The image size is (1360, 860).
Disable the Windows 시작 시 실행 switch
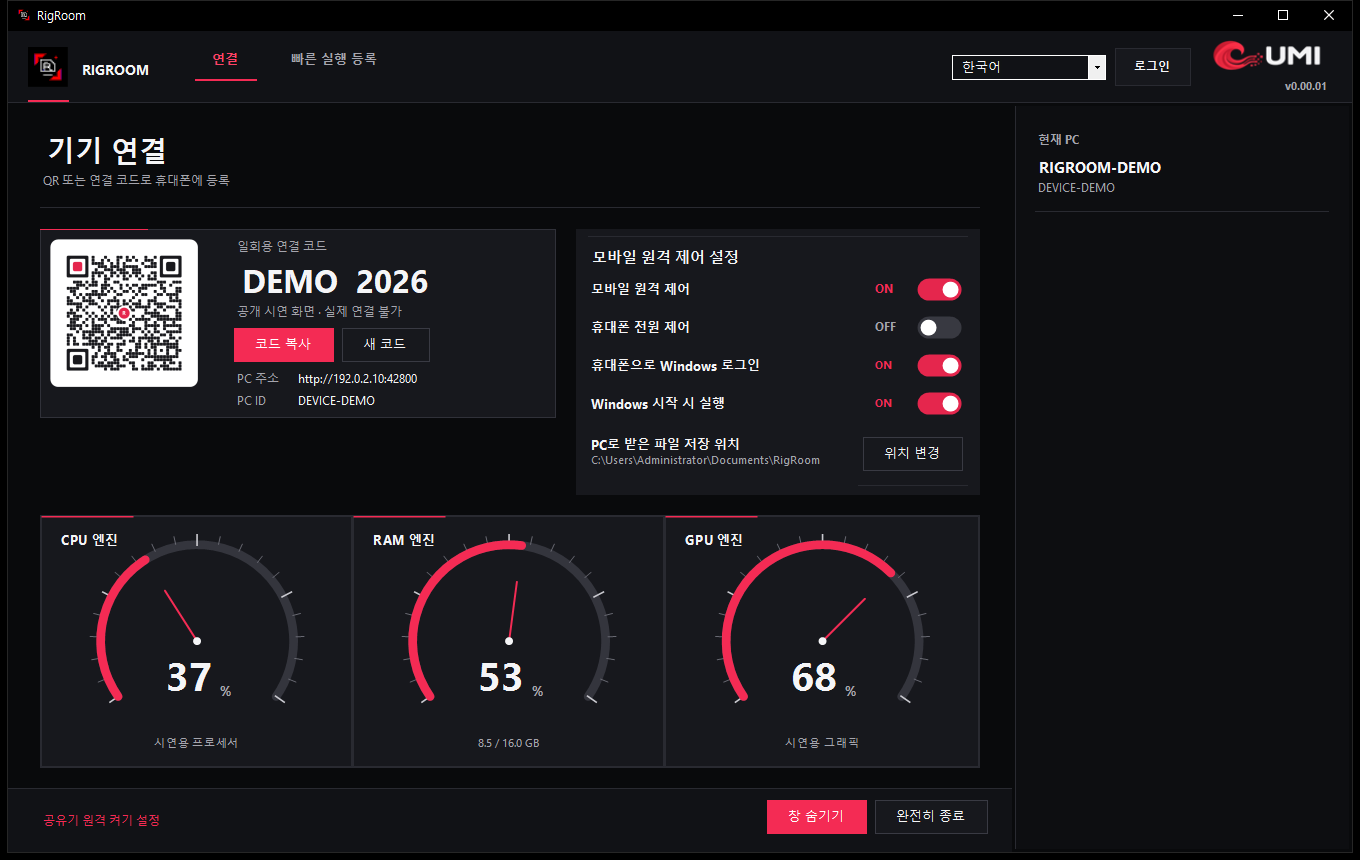[939, 403]
